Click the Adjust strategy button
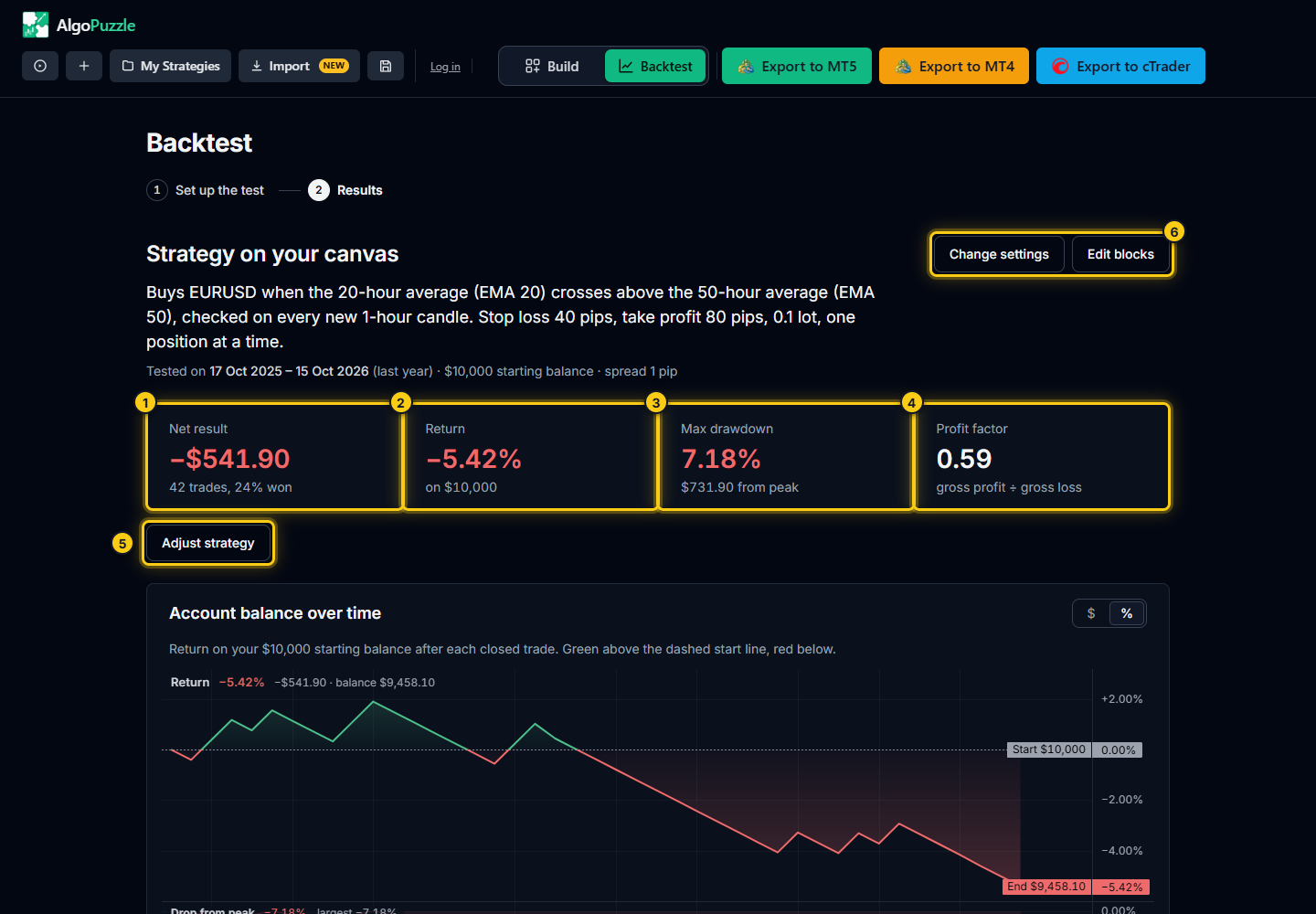The height and width of the screenshot is (914, 1316). tap(208, 543)
